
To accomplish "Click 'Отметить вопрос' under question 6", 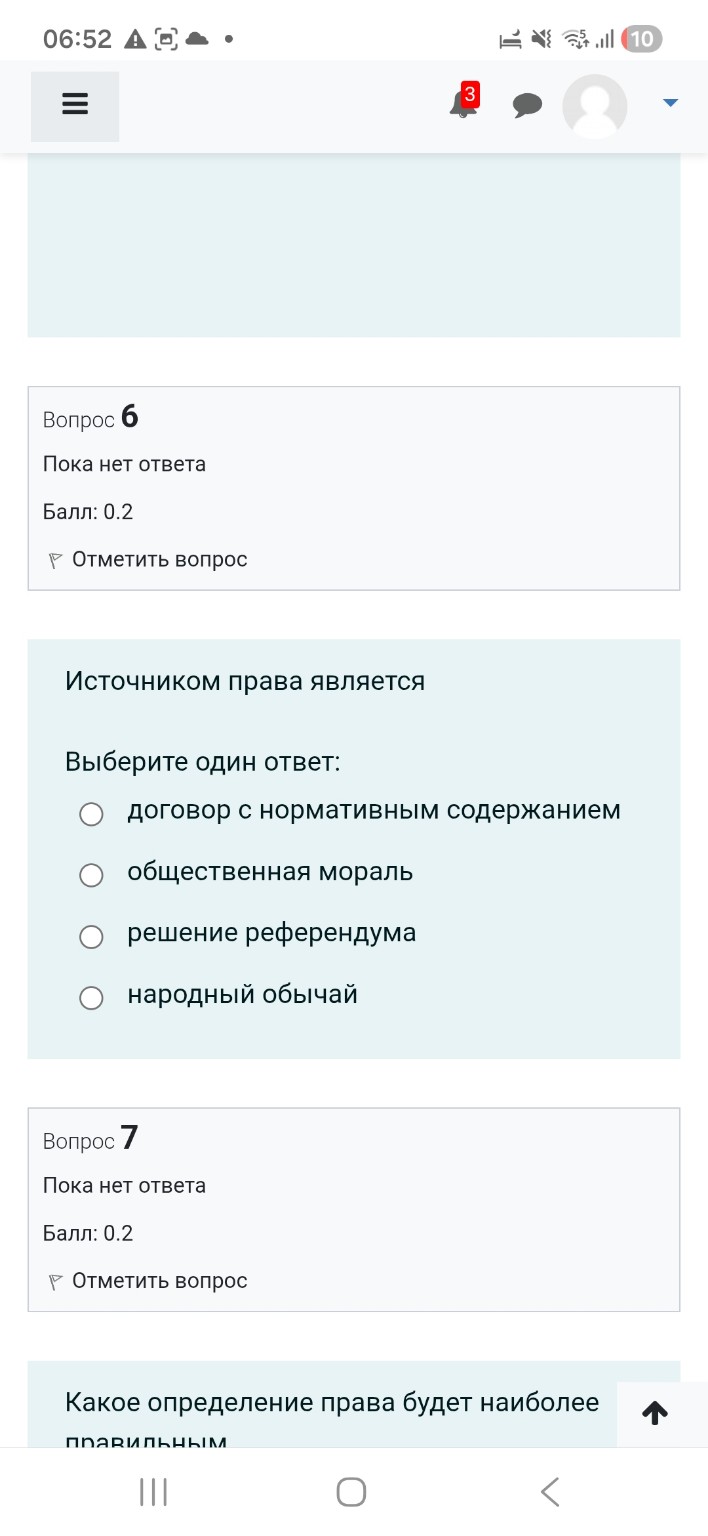I will pos(160,559).
